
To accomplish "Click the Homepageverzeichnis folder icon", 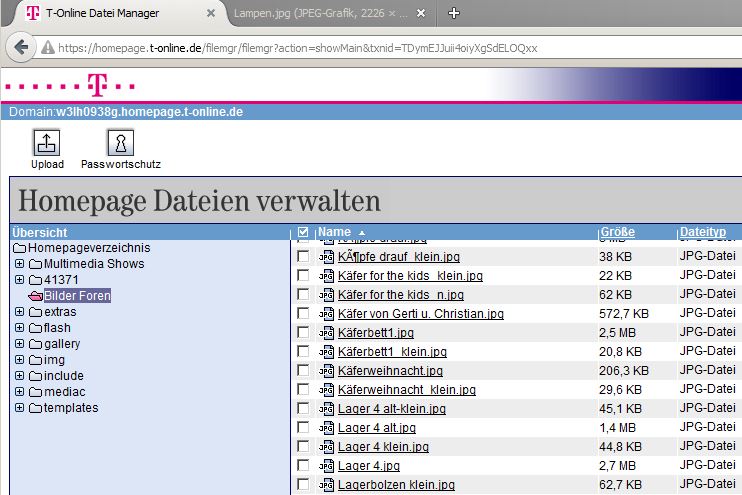I will 19,248.
